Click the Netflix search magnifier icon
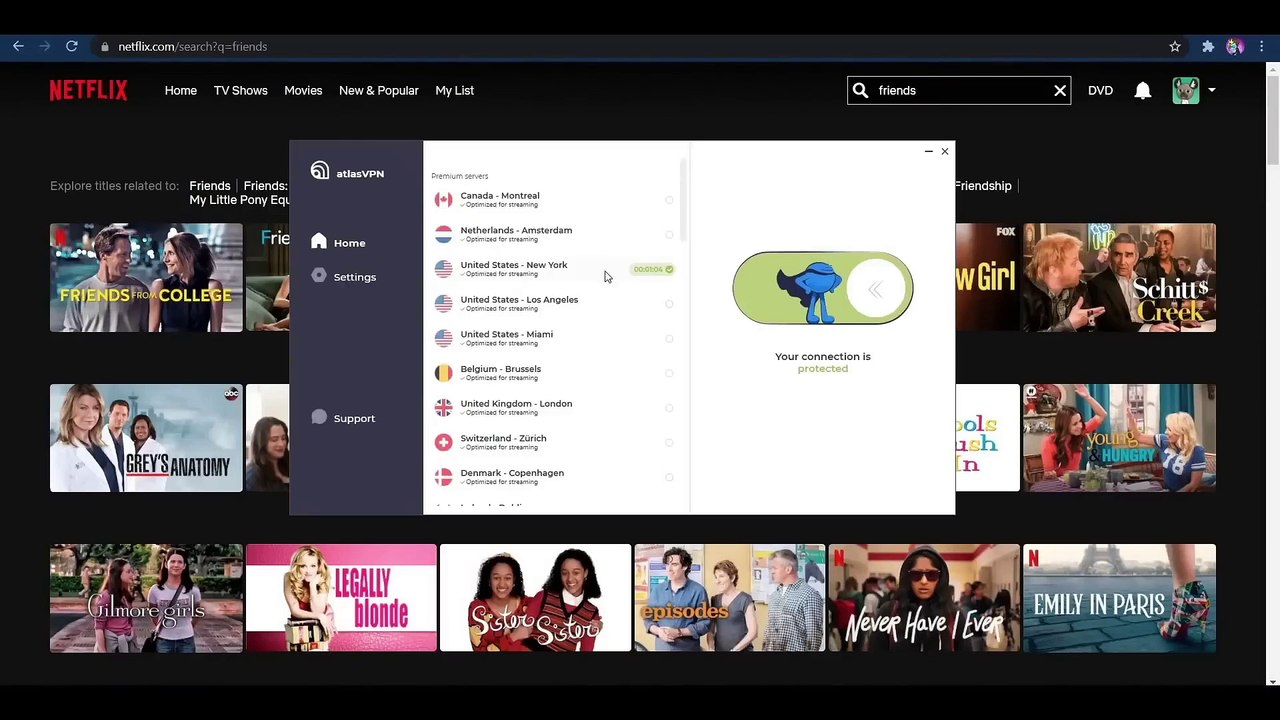 click(x=860, y=90)
